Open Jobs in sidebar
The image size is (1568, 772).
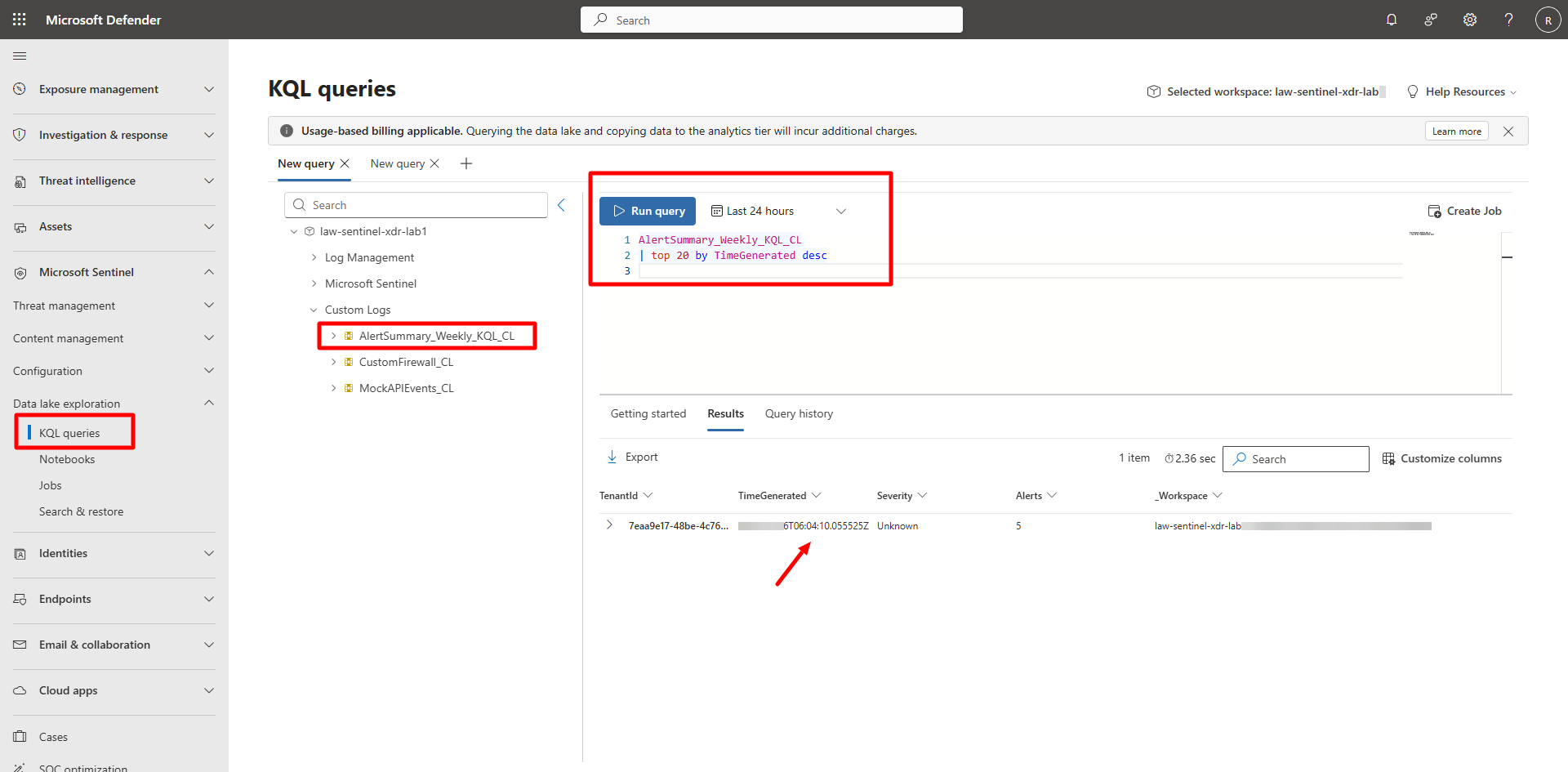[x=51, y=485]
